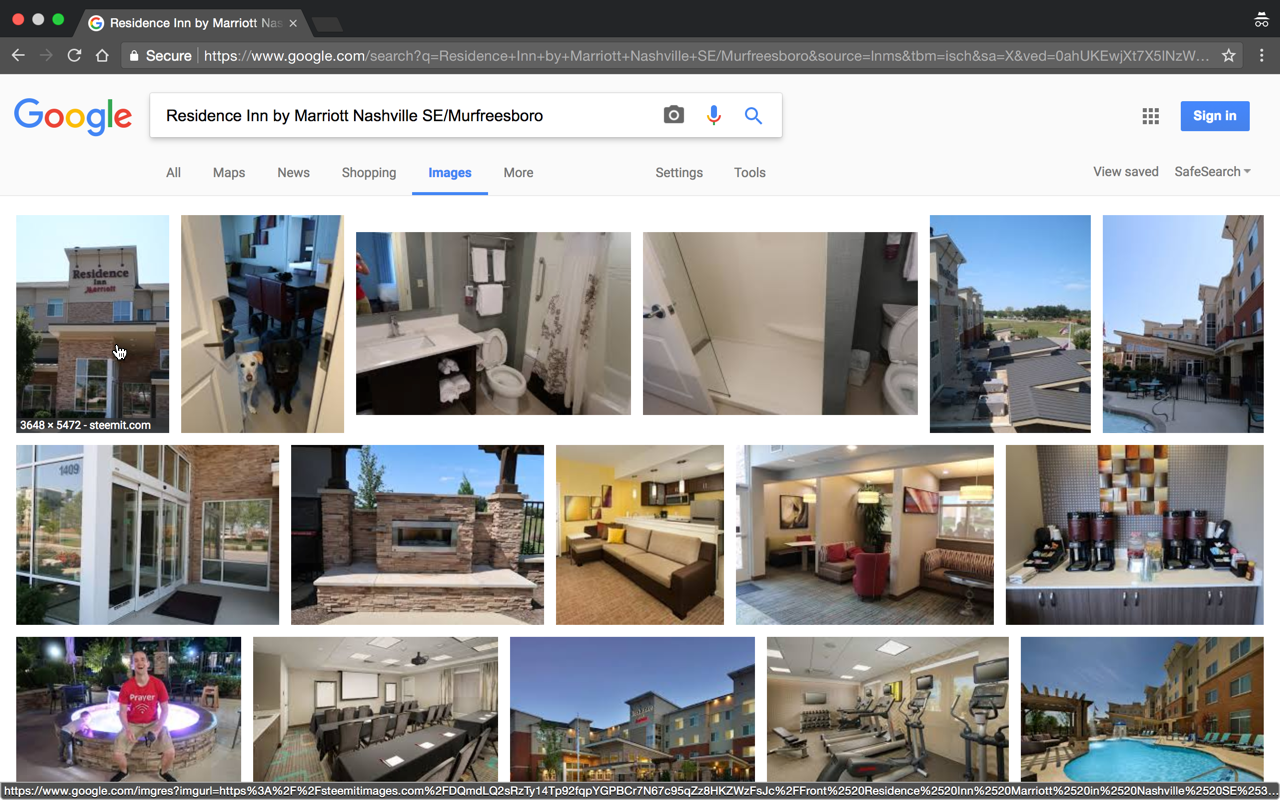Screen dimensions: 1280x800
Task: Open the lobby lounge with red chairs thumbnail
Action: (865, 535)
